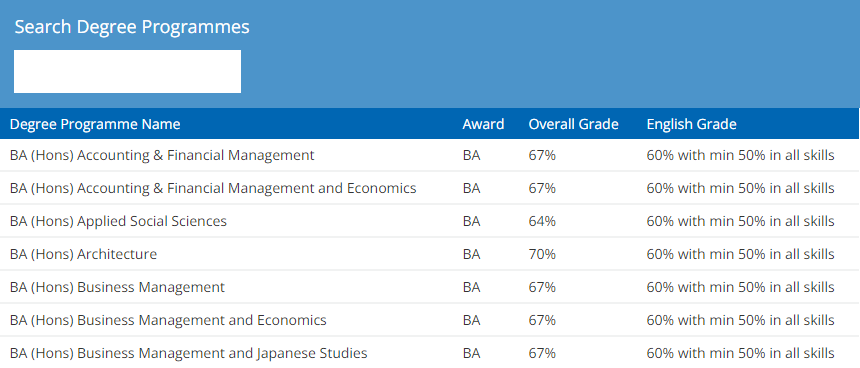Click the Search Degree Programmes input field
The height and width of the screenshot is (368, 860).
coord(127,71)
